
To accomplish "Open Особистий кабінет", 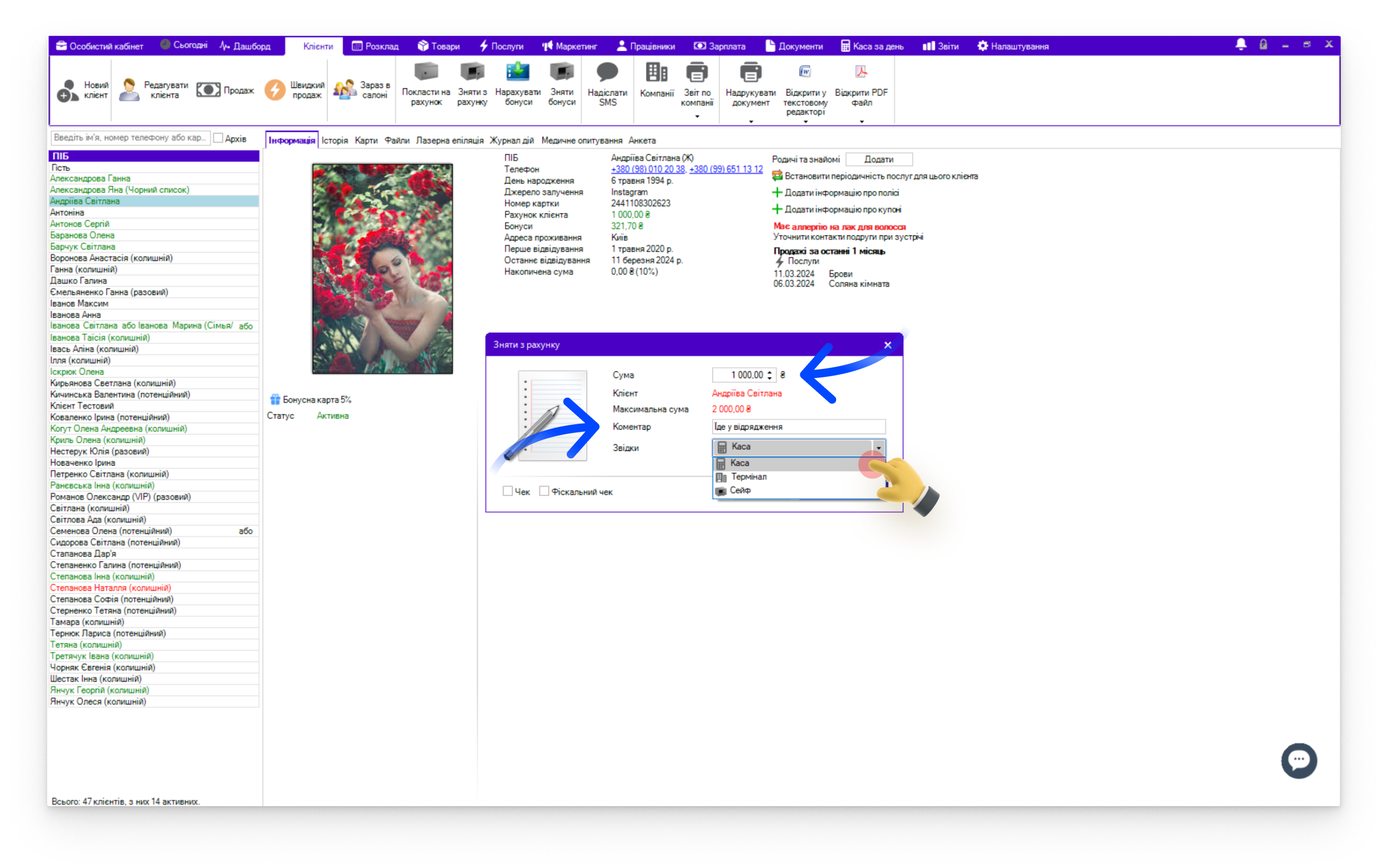I will pyautogui.click(x=99, y=46).
